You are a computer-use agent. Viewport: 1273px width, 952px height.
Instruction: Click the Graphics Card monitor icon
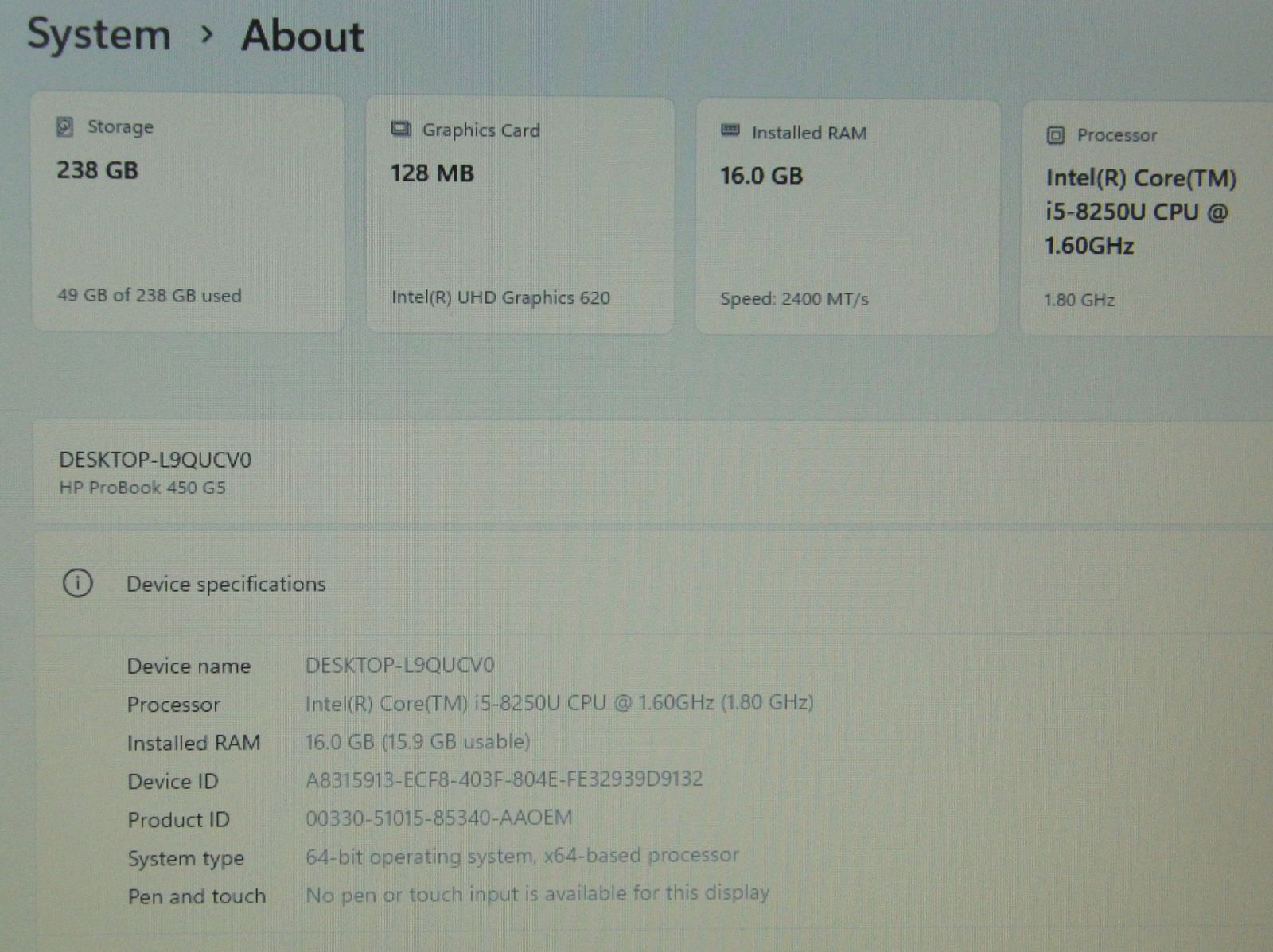tap(401, 130)
